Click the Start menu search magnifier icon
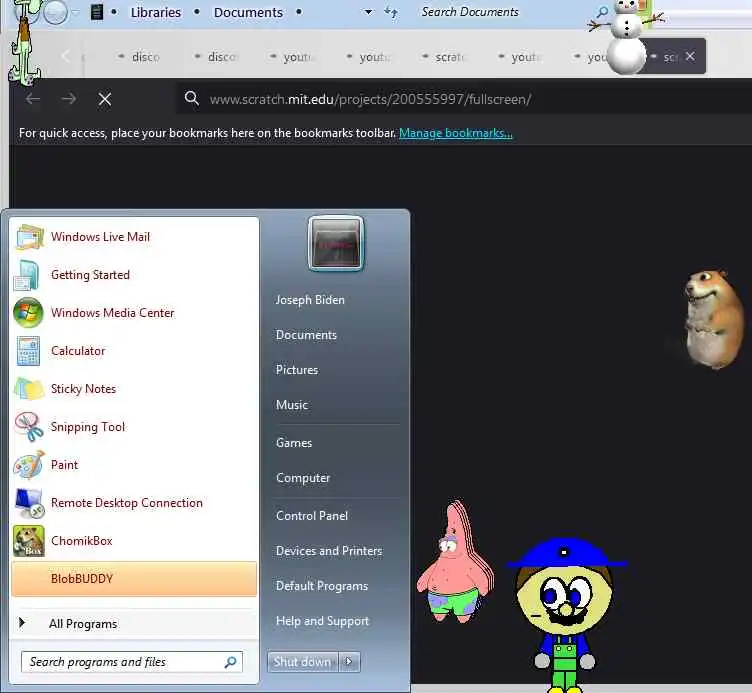The width and height of the screenshot is (752, 693). tap(230, 662)
